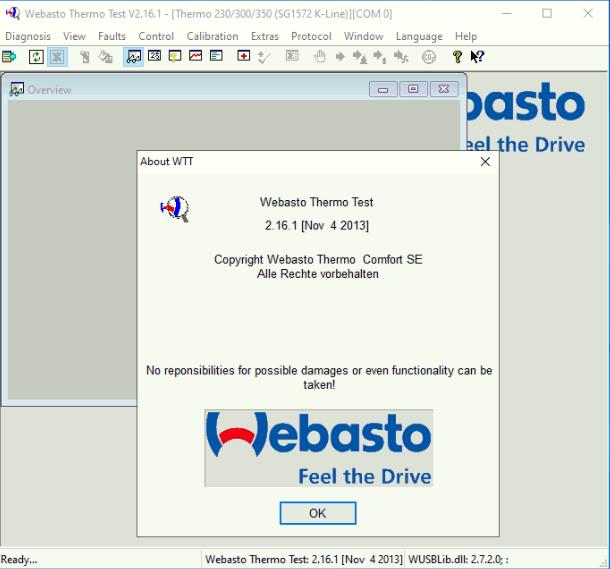Screen dimensions: 610x569
Task: Close the main Webasto Thermo Test window
Action: (x=588, y=14)
